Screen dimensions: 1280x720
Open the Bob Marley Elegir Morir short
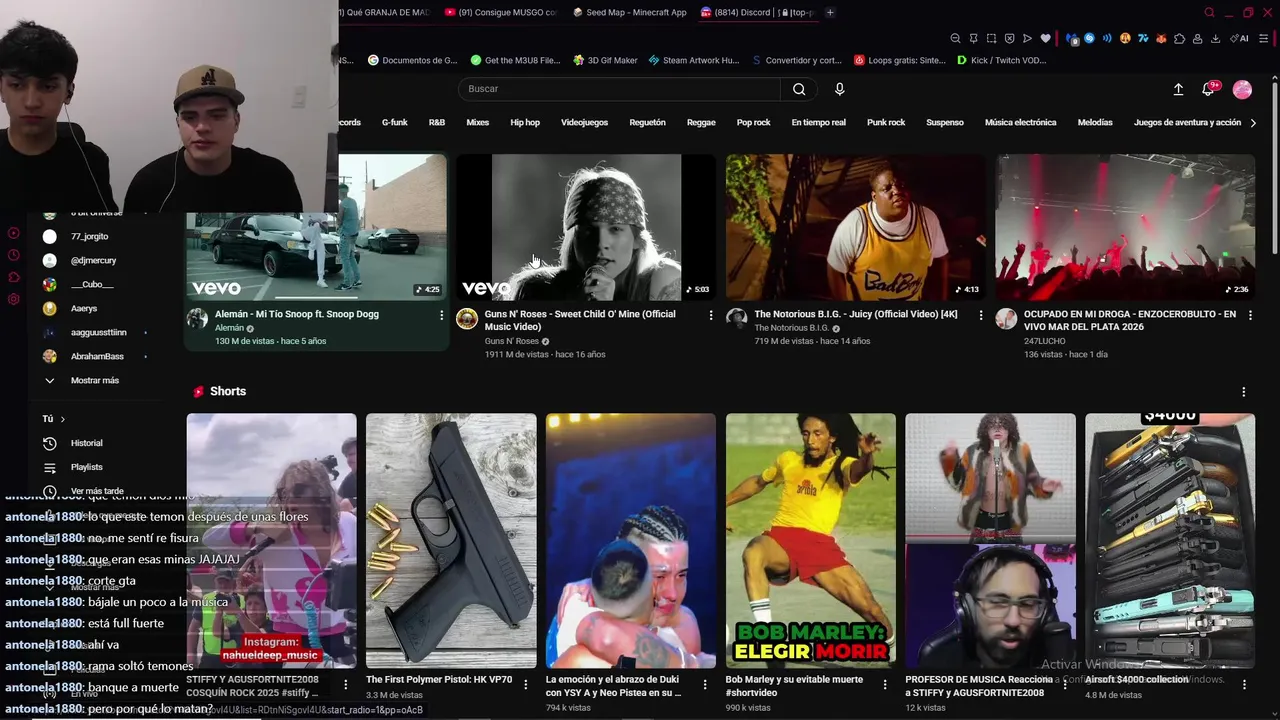point(811,540)
